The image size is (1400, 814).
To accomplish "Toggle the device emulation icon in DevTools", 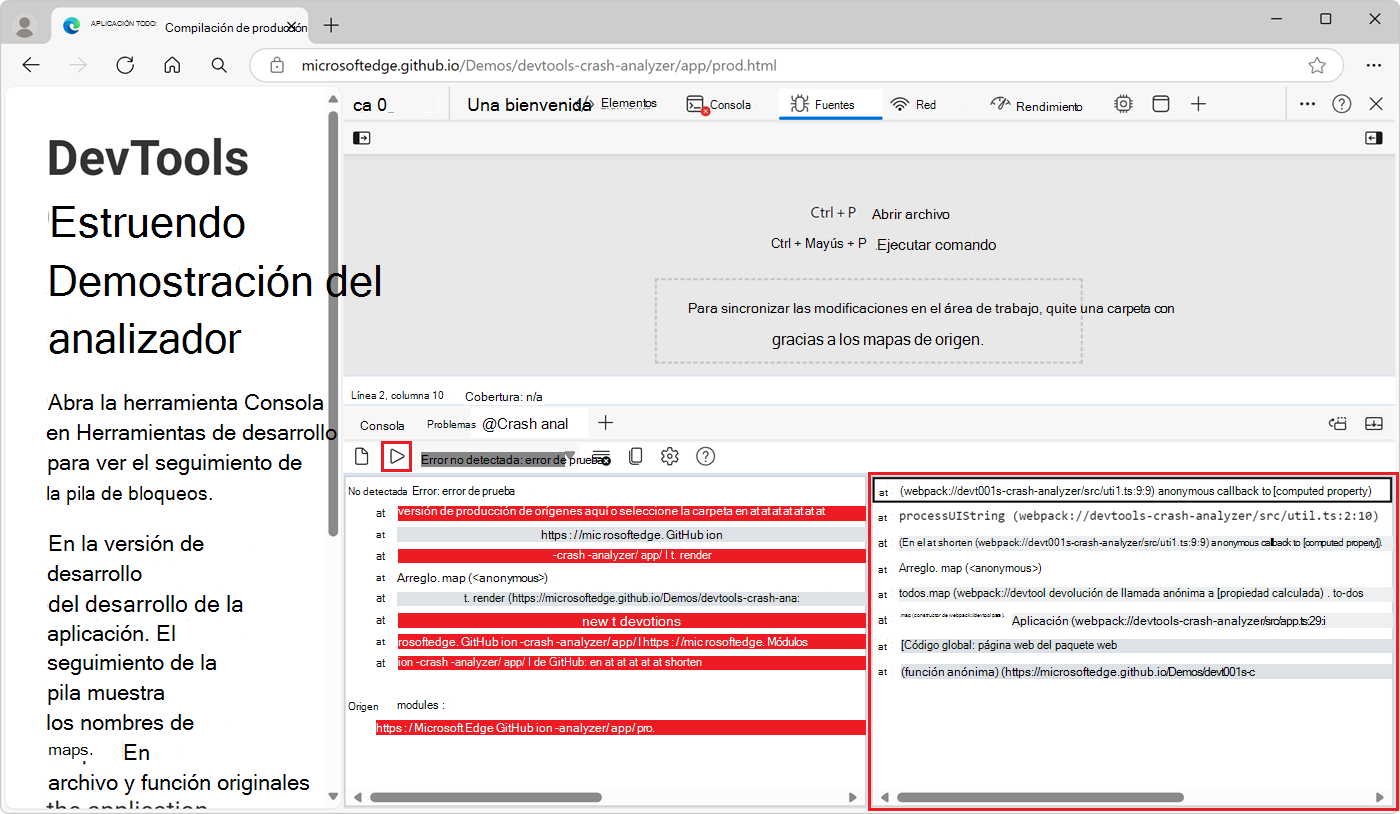I will click(x=1160, y=103).
